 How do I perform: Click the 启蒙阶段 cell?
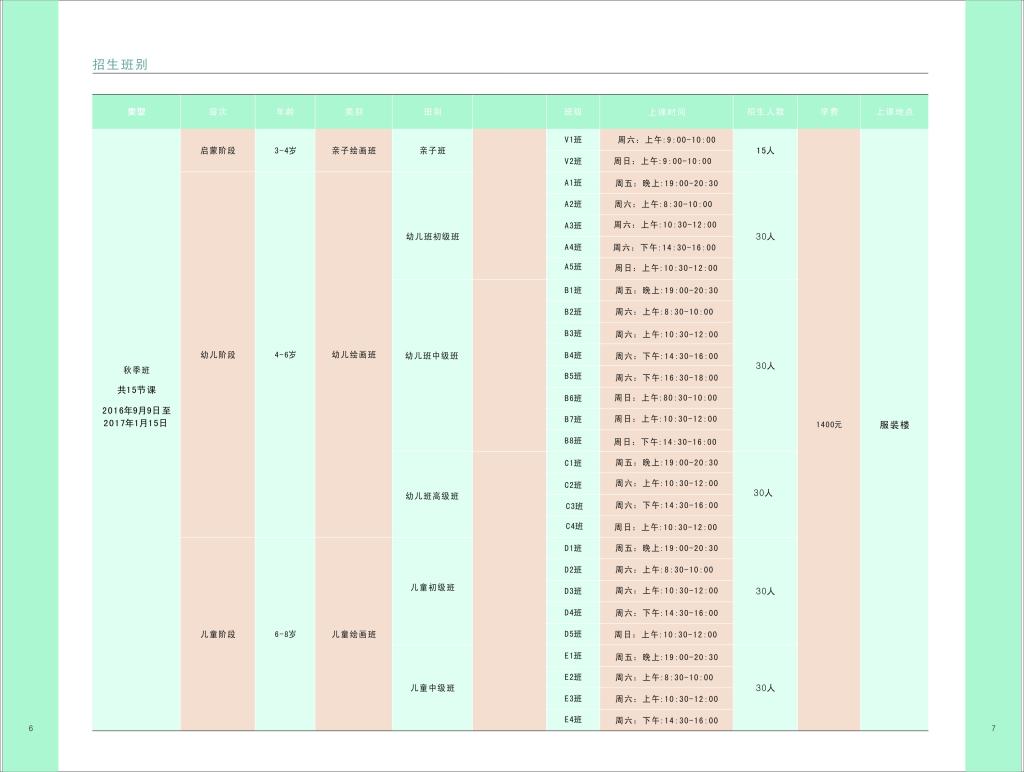(x=217, y=150)
